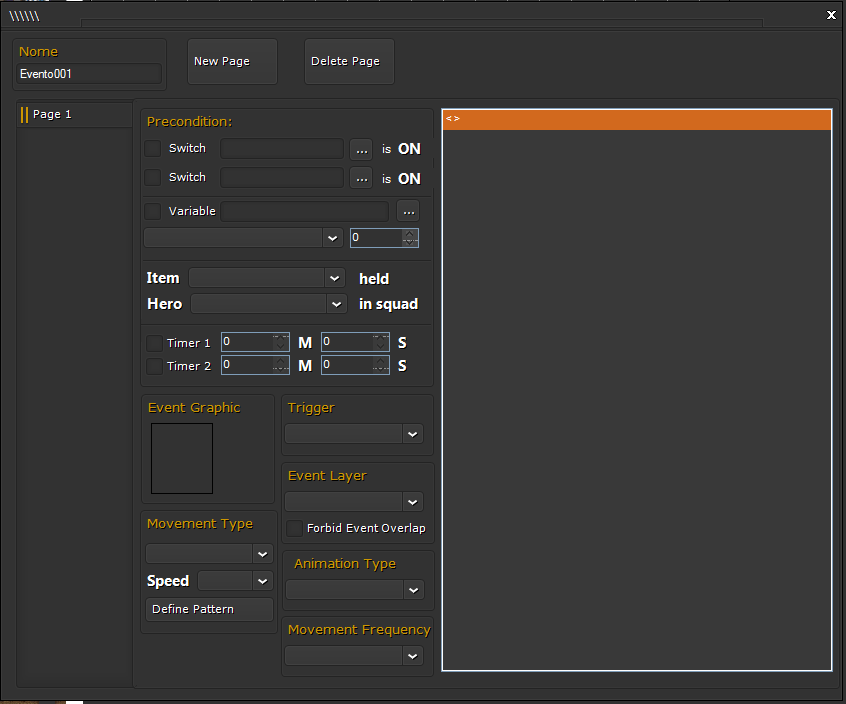Click the Timer 2 seconds field

pyautogui.click(x=356, y=365)
